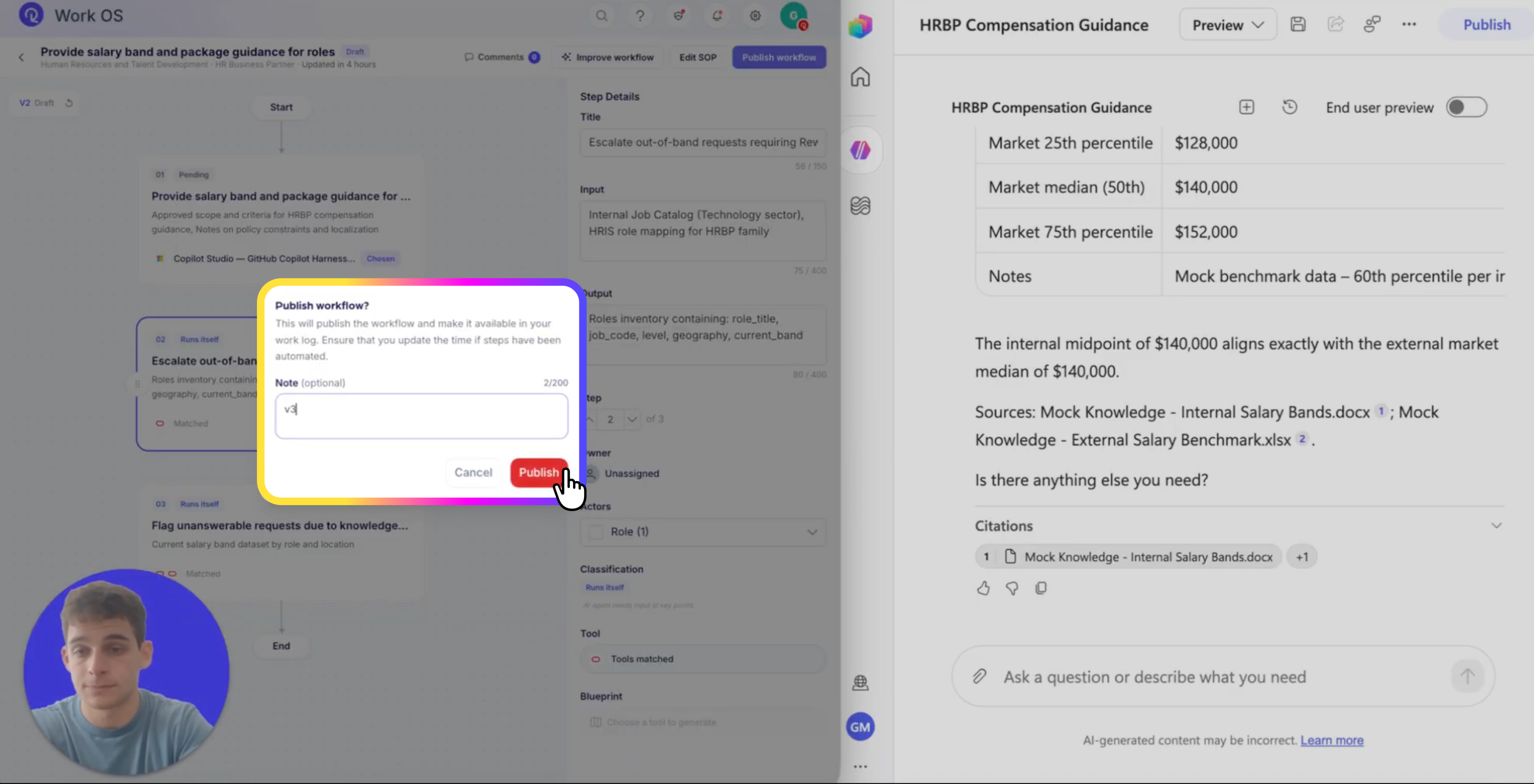Screen dimensions: 1534x784
Task: Collapse the Citations section chevron
Action: coord(1496,526)
